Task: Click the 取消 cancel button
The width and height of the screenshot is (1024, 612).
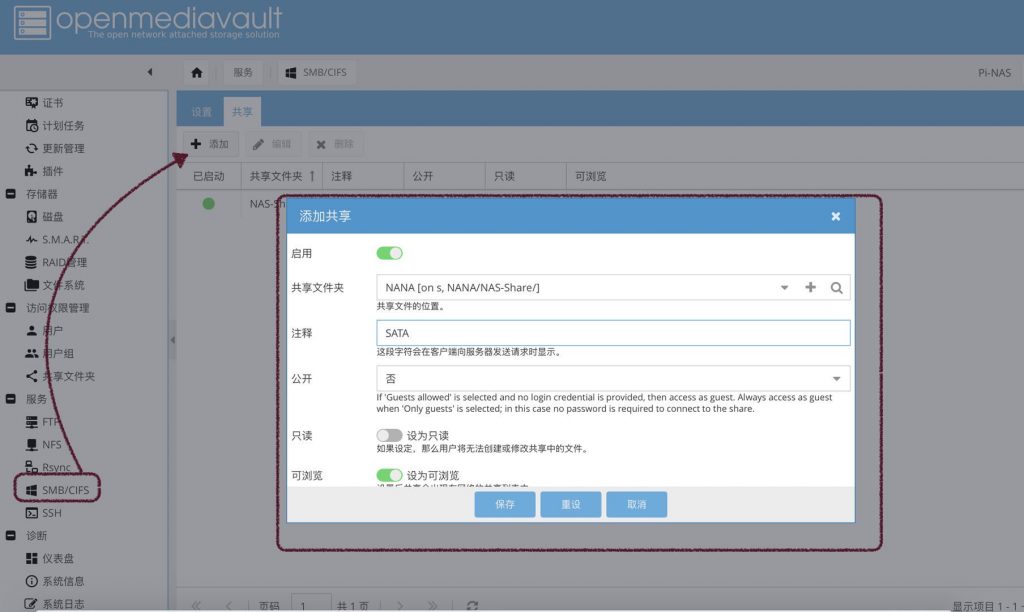Action: (x=637, y=504)
